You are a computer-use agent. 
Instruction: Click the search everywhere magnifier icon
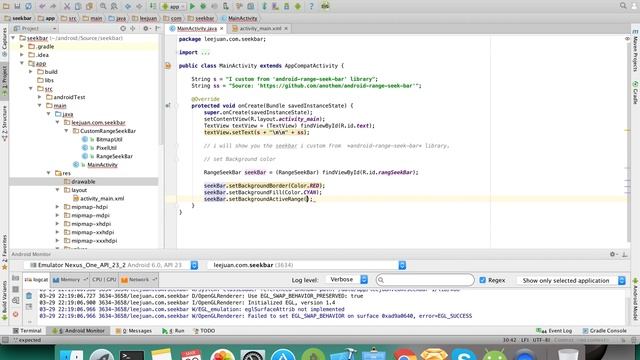[x=623, y=6]
